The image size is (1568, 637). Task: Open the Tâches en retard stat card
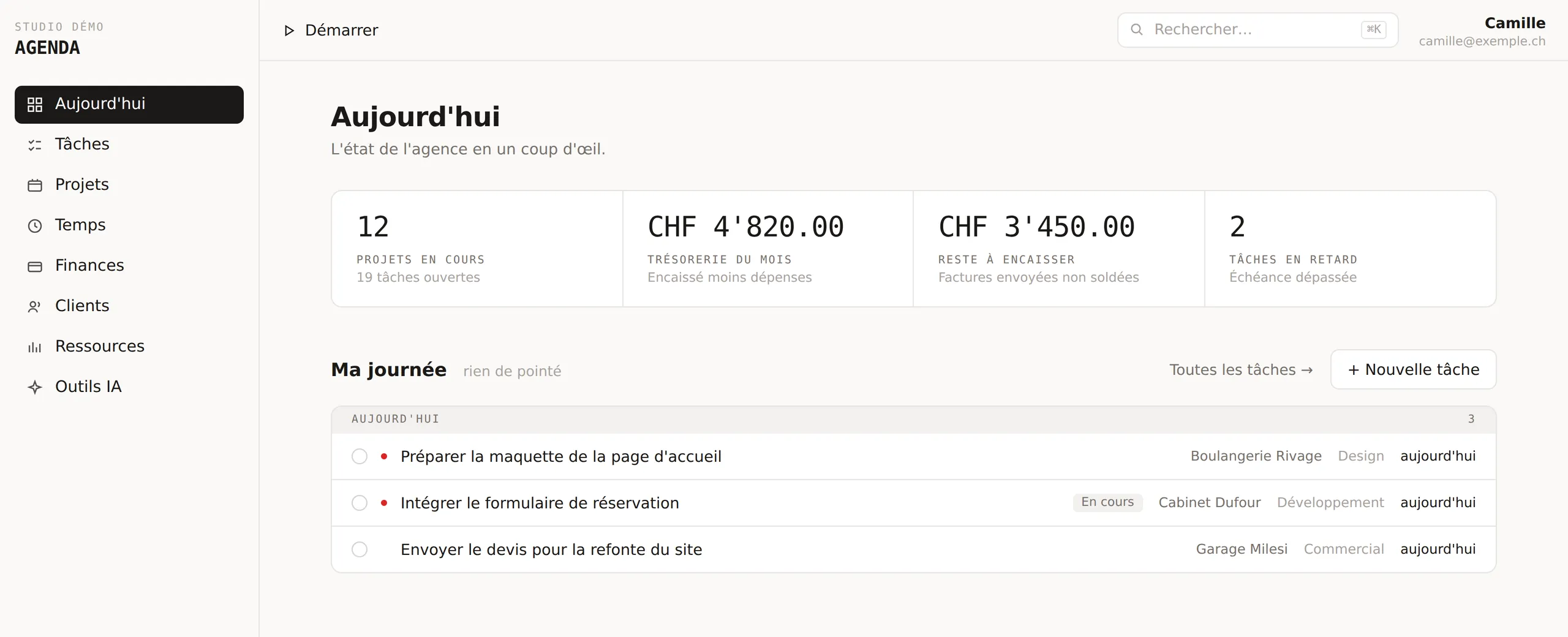pos(1350,249)
